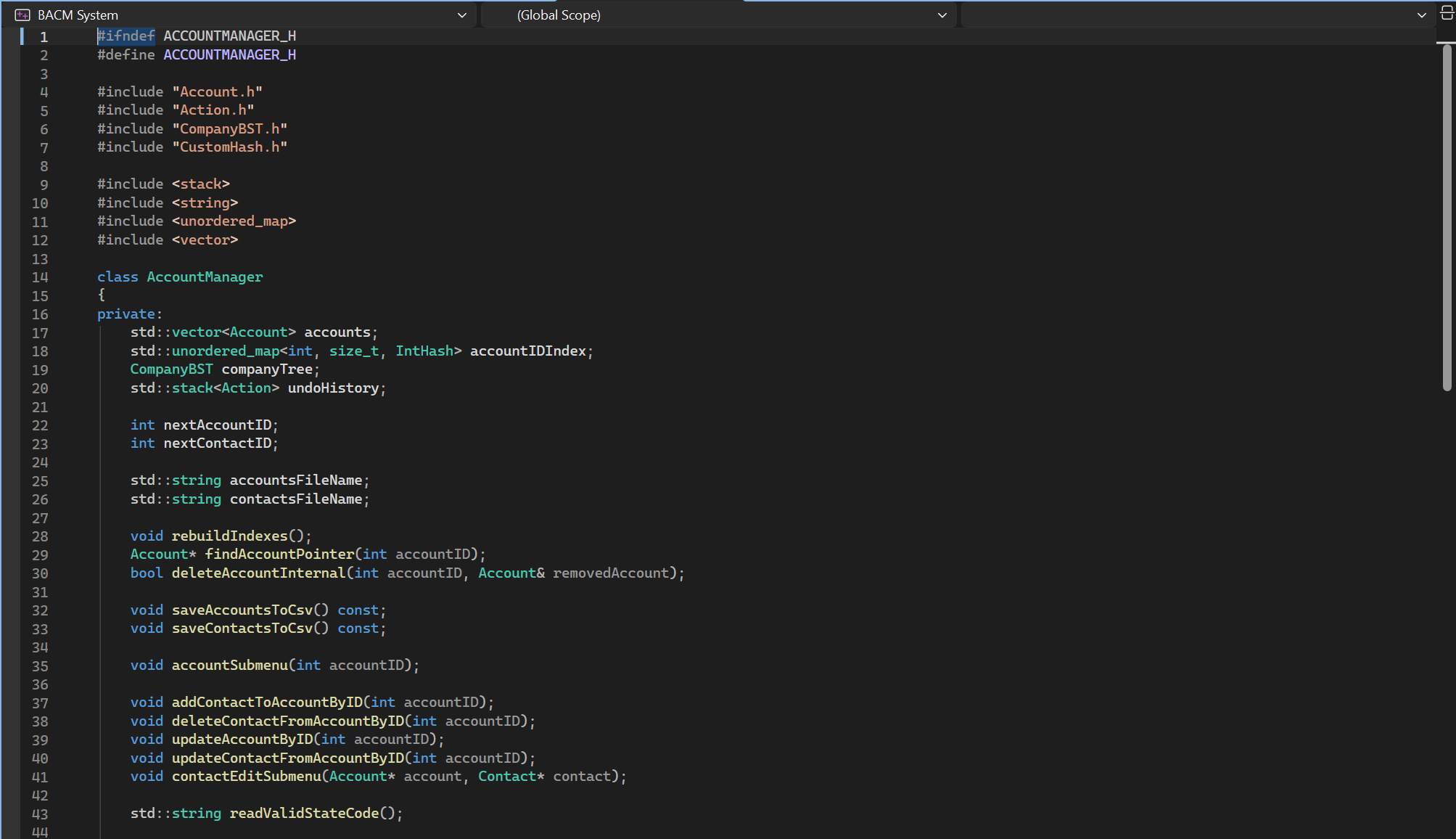1456x839 pixels.
Task: Click the readValidStateCode function name
Action: (305, 813)
